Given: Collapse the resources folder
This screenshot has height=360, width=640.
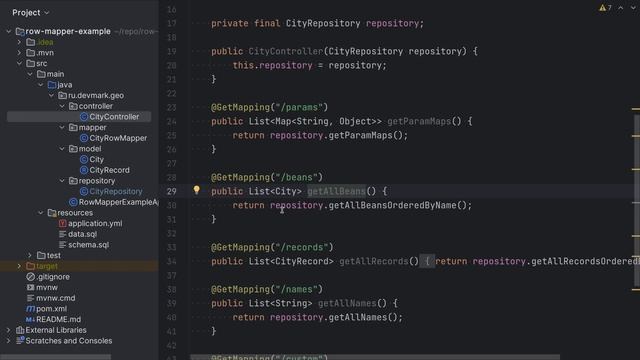Looking at the screenshot, I should (40, 213).
